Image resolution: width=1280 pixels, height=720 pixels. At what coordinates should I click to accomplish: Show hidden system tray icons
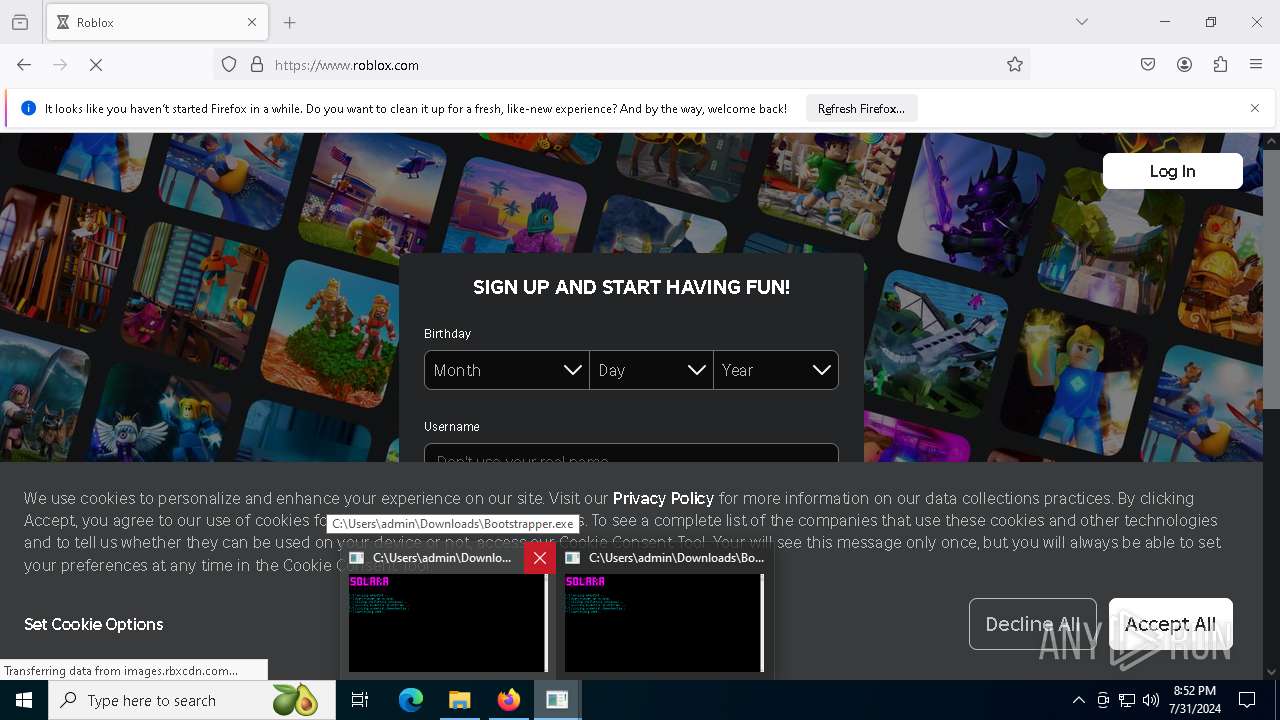1079,700
